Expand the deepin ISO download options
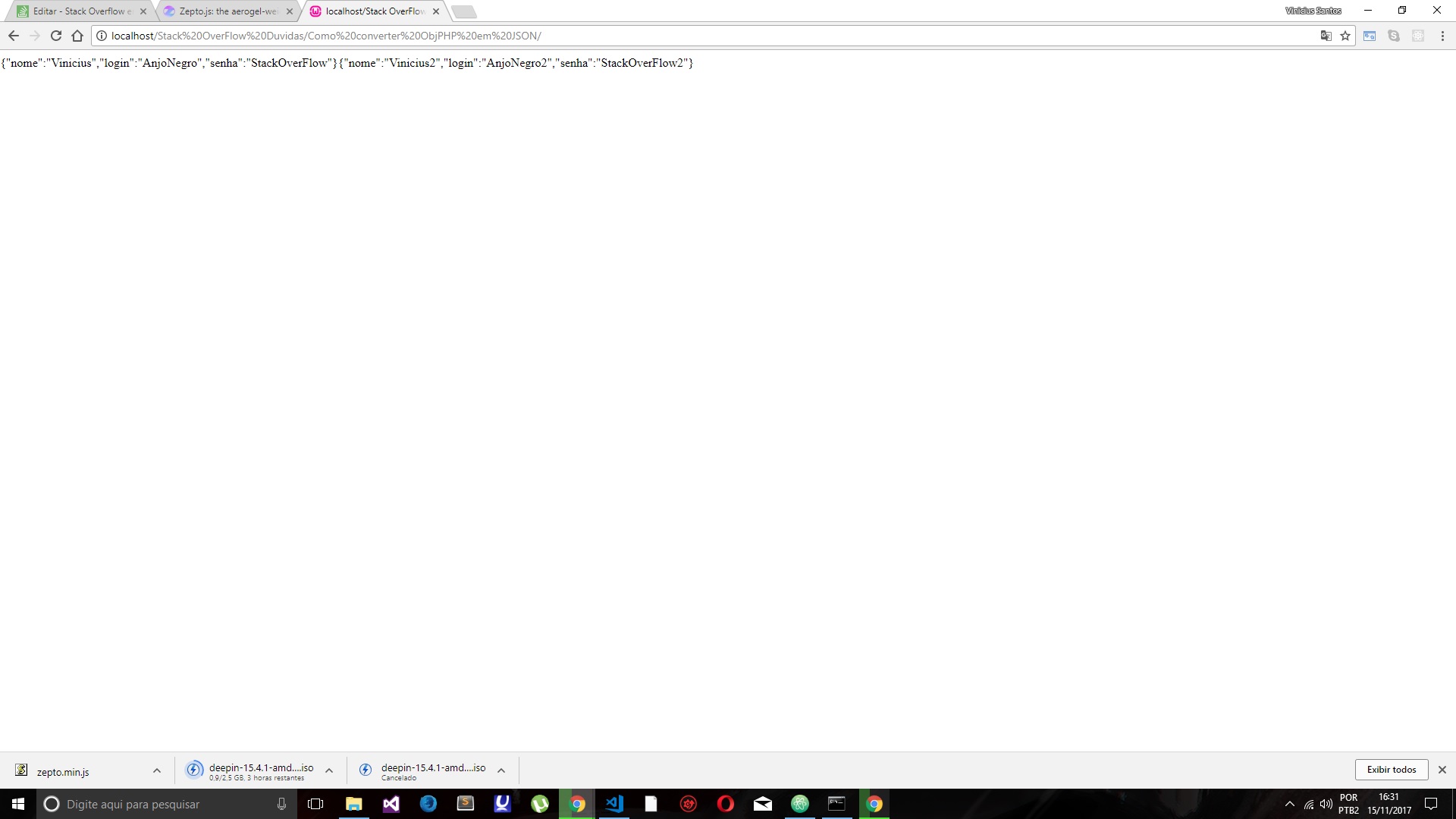 (329, 770)
